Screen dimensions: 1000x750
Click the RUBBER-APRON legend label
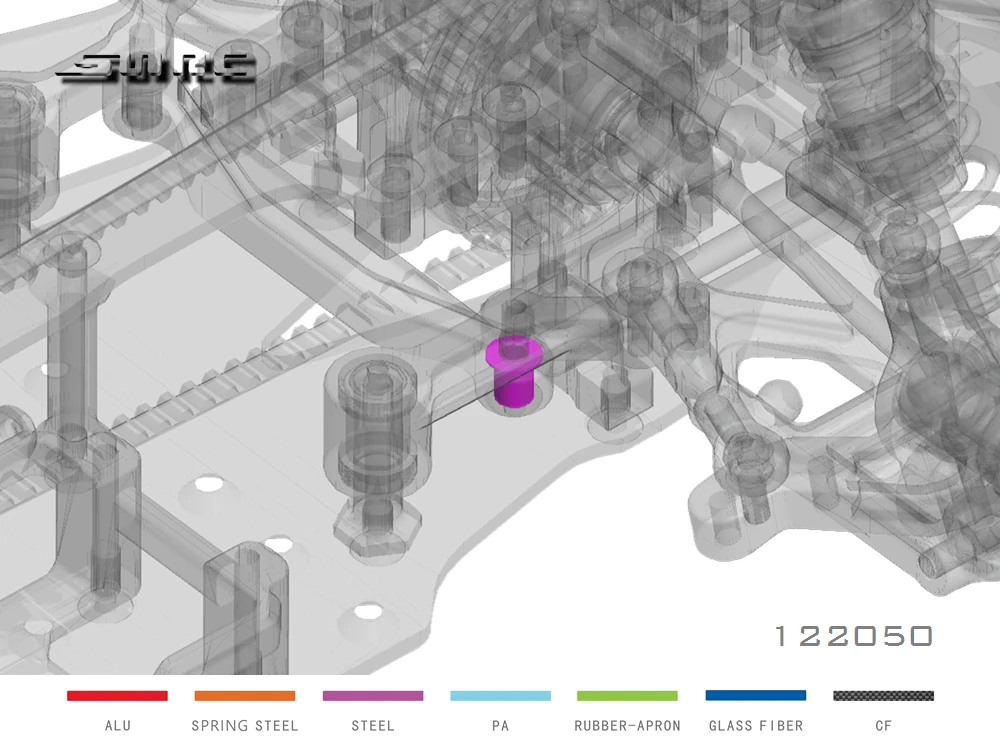click(628, 726)
